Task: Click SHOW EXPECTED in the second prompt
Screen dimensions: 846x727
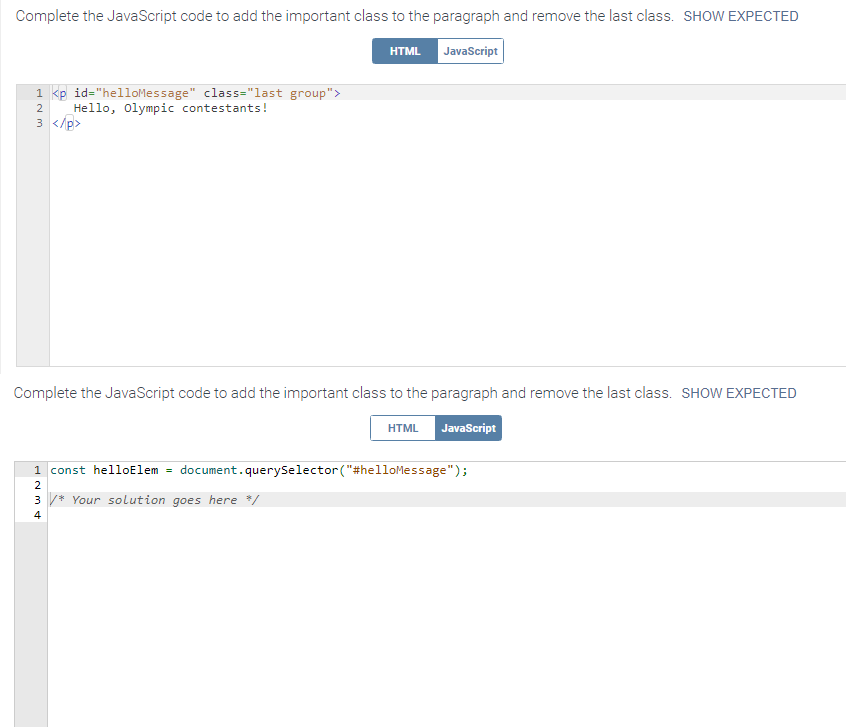Action: (738, 393)
